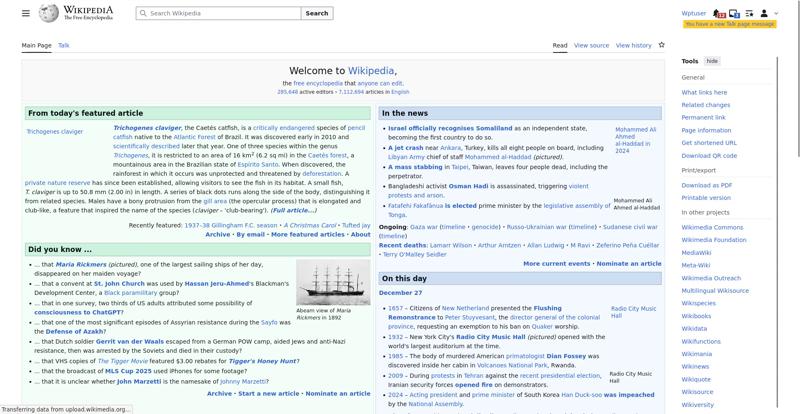This screenshot has width=800, height=414.
Task: Open the View history tab
Action: coord(633,45)
